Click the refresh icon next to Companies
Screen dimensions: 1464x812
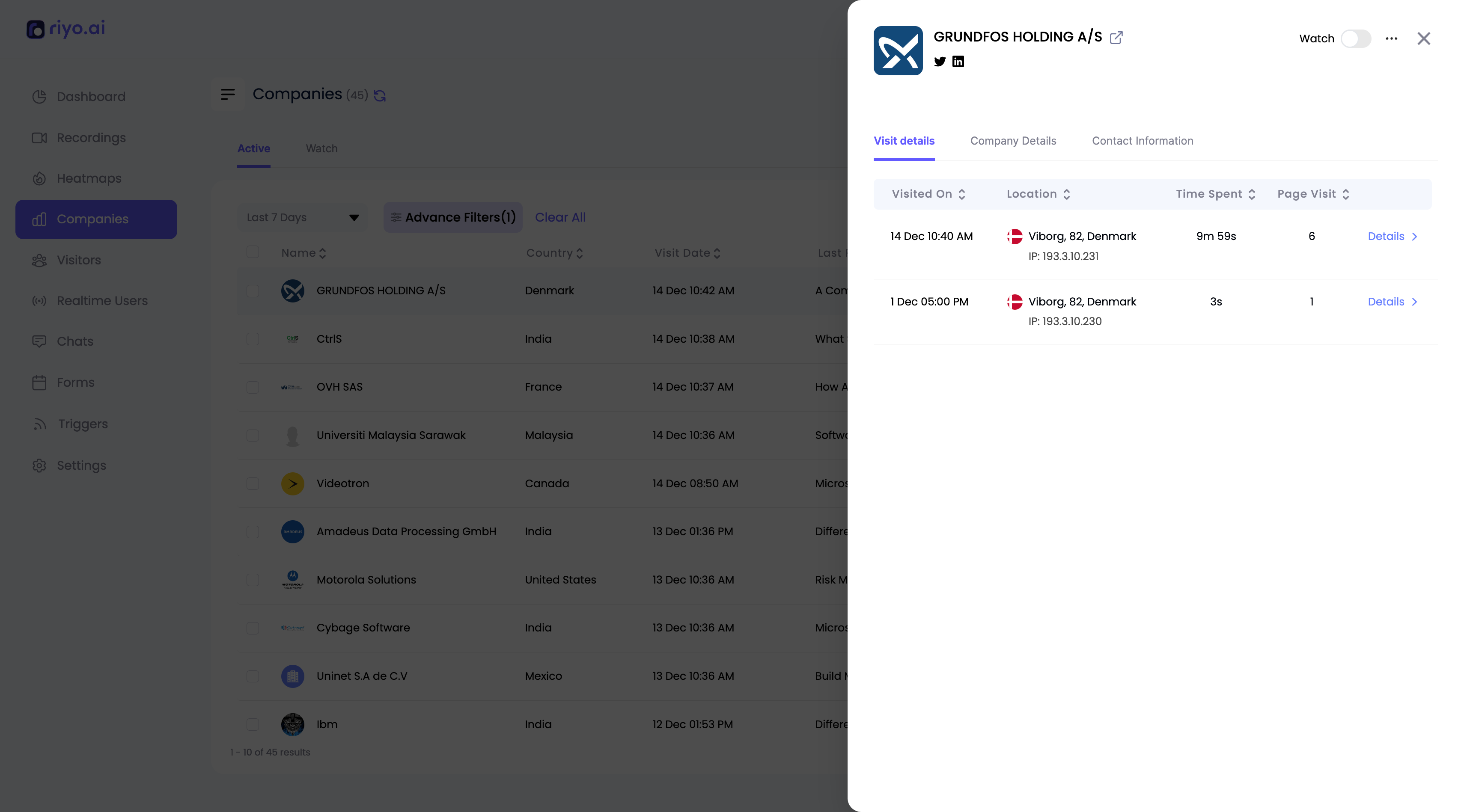380,96
